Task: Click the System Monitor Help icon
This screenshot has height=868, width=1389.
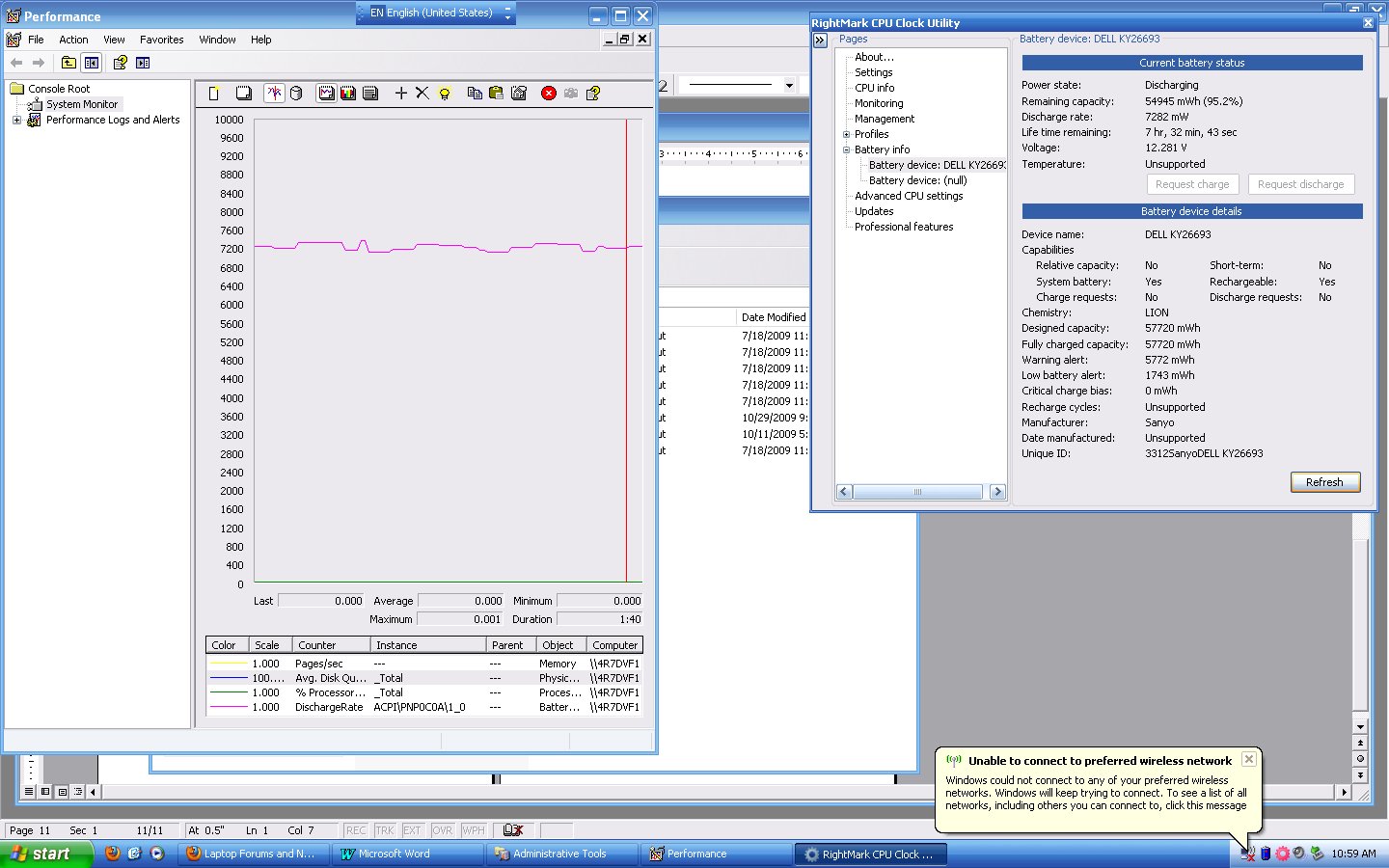Action: (593, 94)
